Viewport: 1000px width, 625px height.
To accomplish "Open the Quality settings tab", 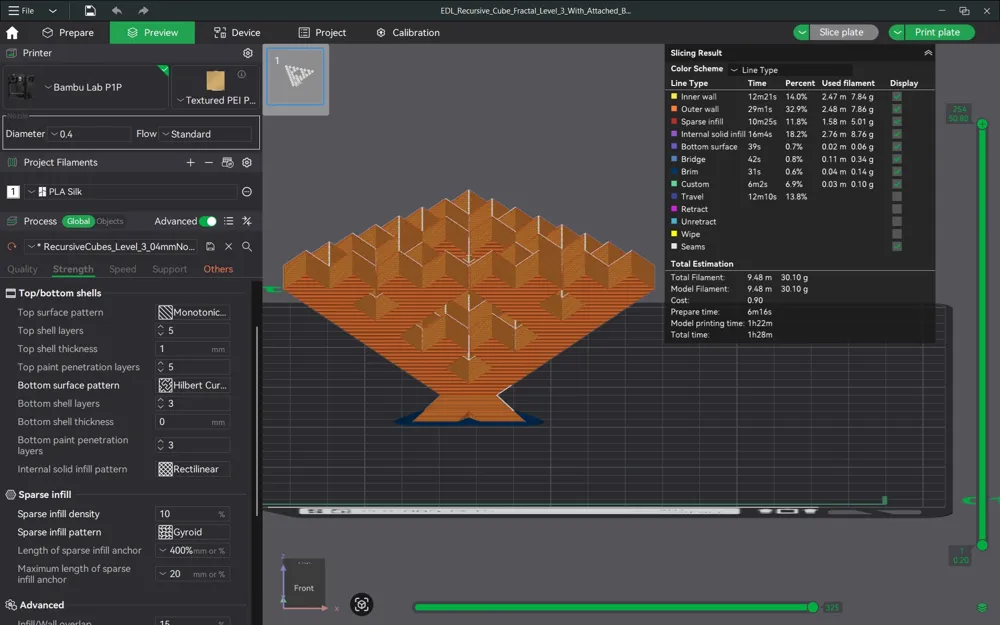I will tap(22, 269).
